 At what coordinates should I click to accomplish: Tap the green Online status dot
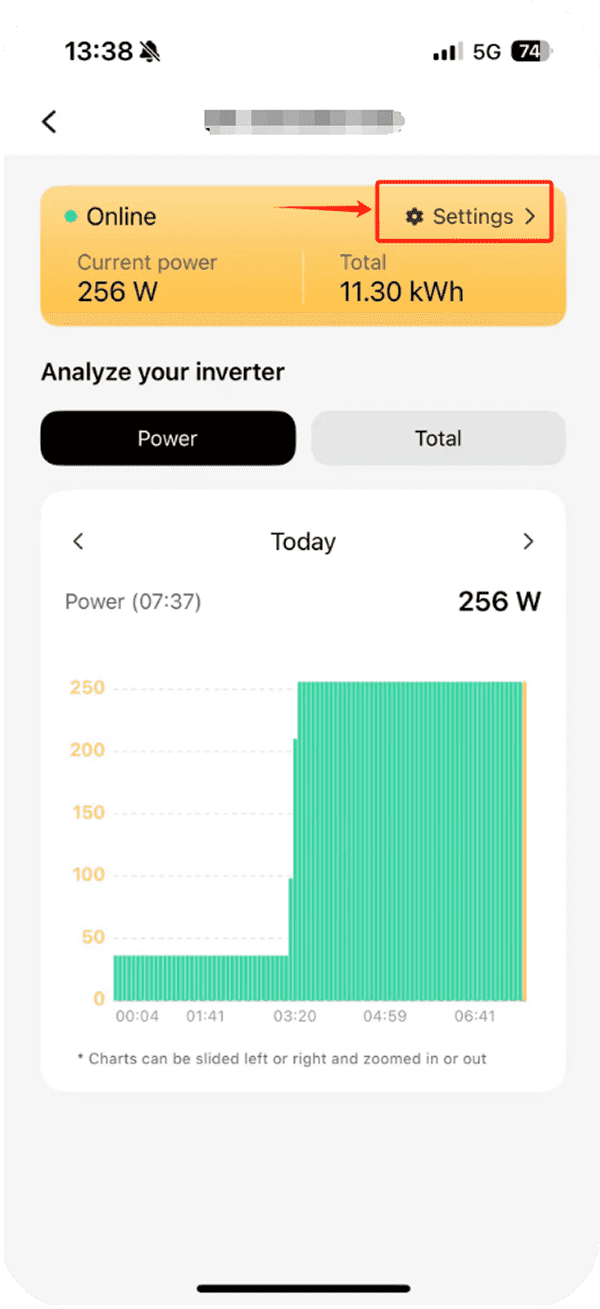[x=70, y=216]
